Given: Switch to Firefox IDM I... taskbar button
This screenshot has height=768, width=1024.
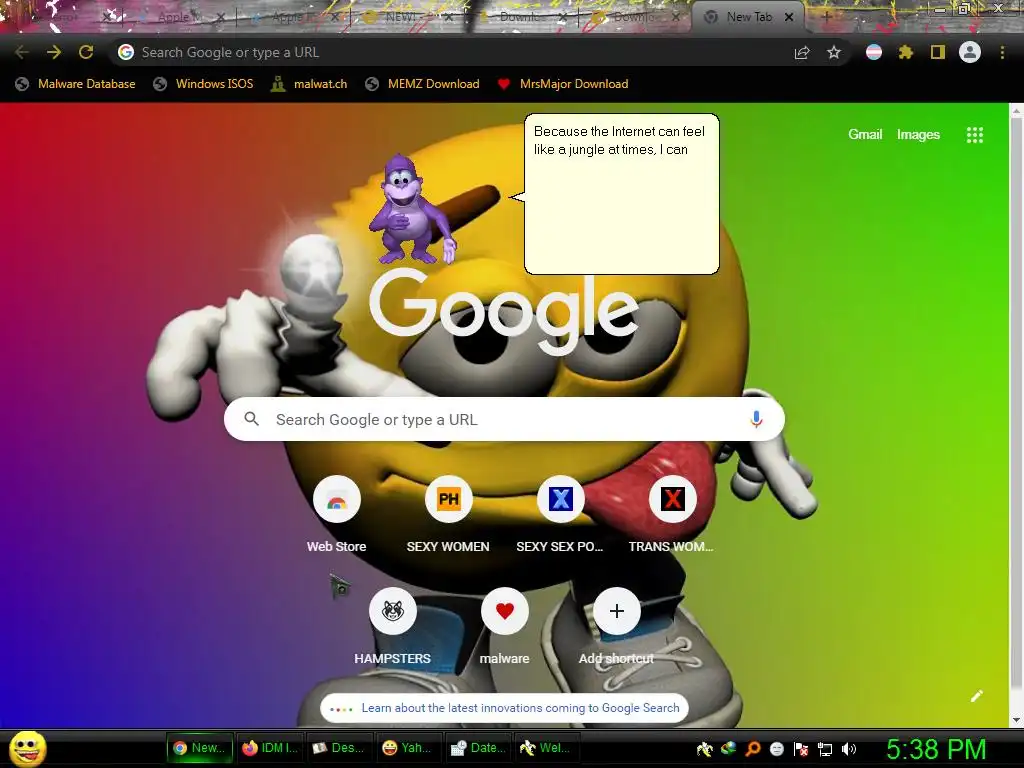Looking at the screenshot, I should (269, 748).
